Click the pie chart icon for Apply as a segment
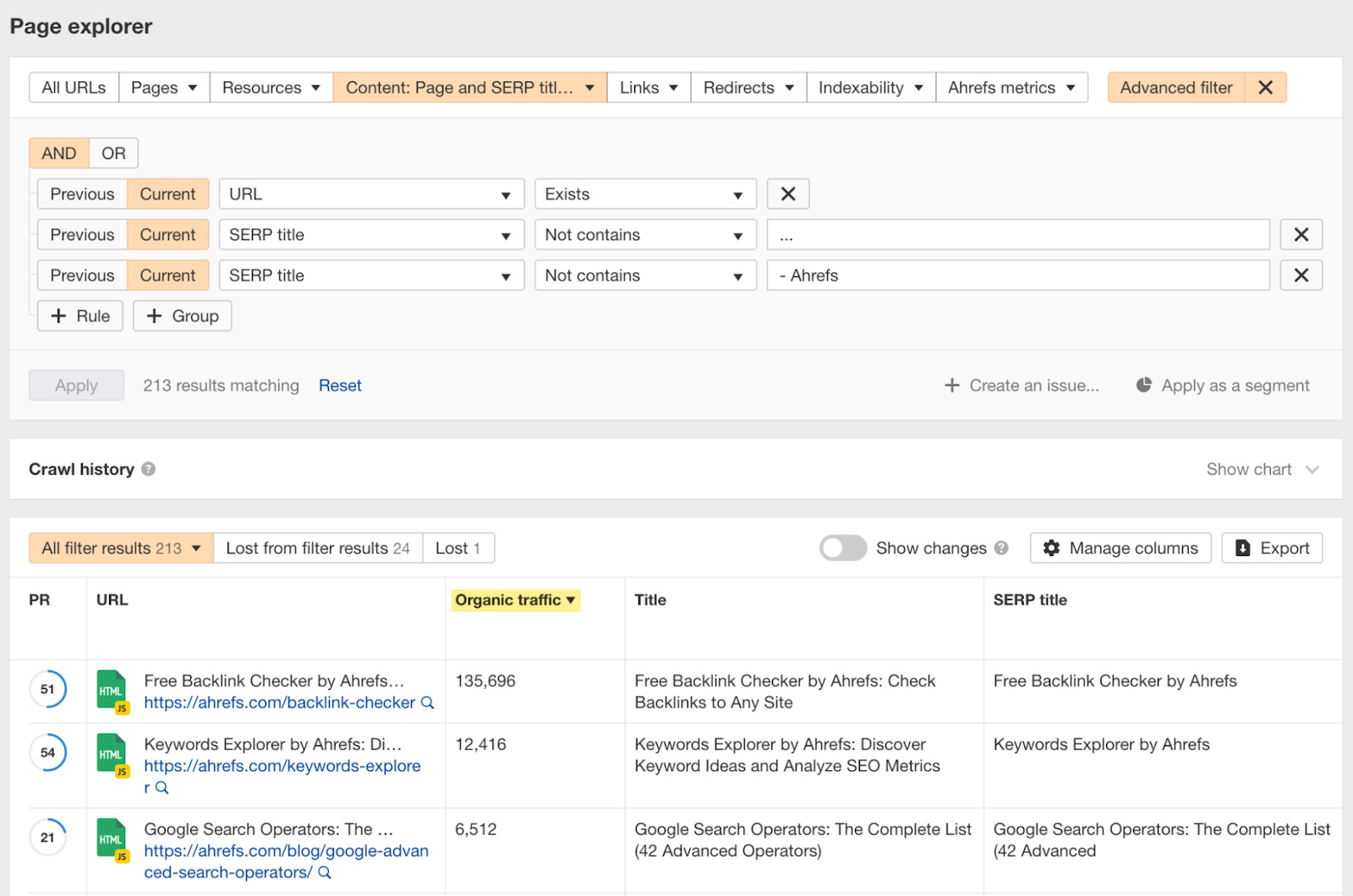 pyautogui.click(x=1143, y=385)
